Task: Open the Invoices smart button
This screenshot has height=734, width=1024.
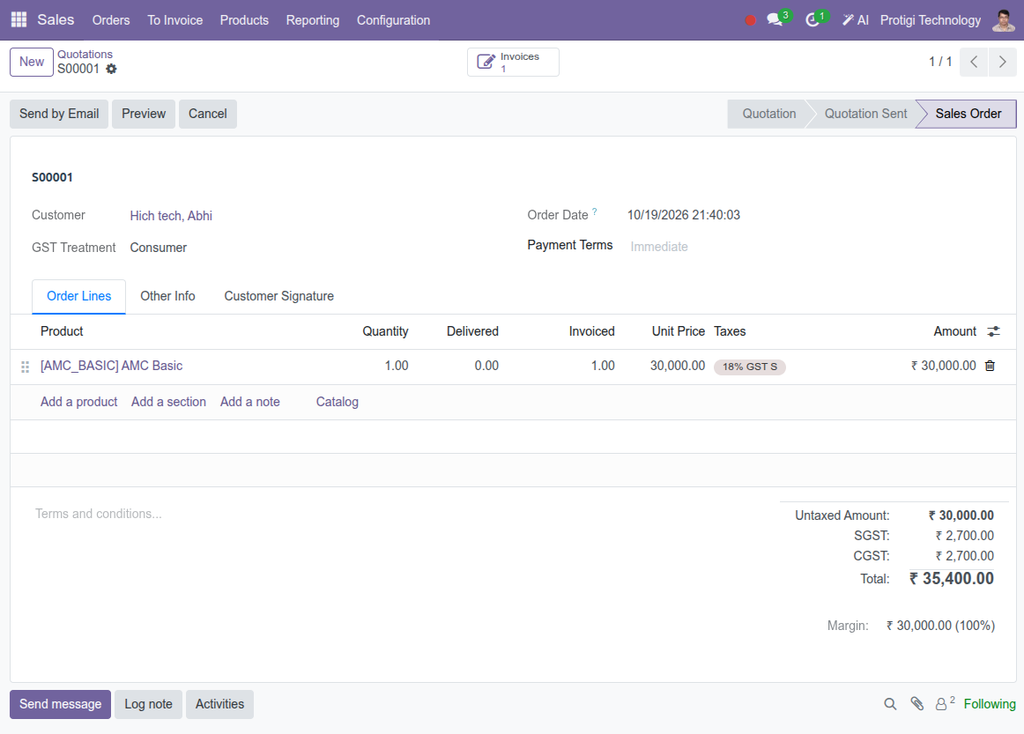Action: pos(513,62)
